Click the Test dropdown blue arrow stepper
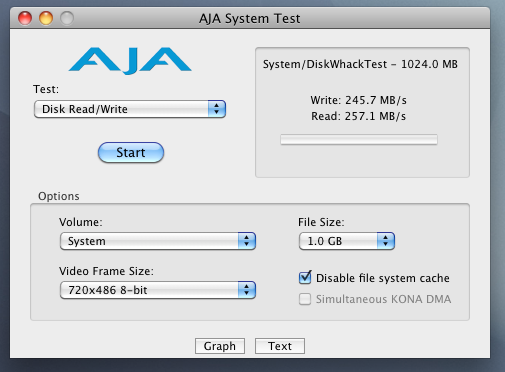Screen dimensions: 505x372 217,109
